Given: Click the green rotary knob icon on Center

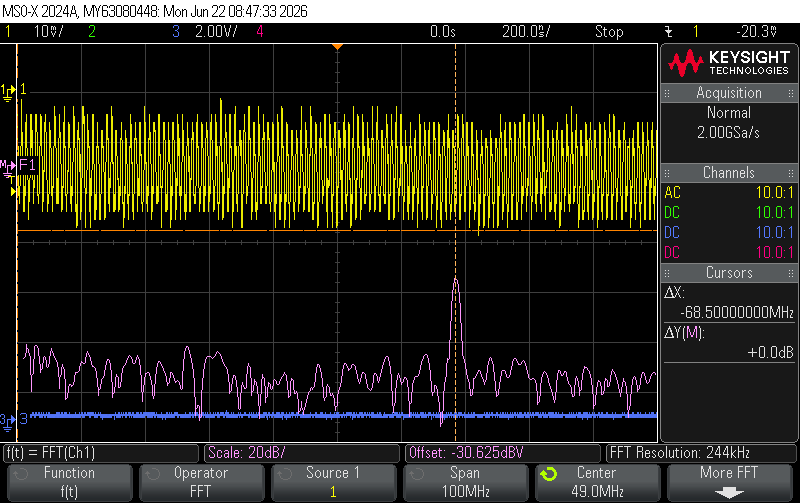Looking at the screenshot, I should point(548,474).
